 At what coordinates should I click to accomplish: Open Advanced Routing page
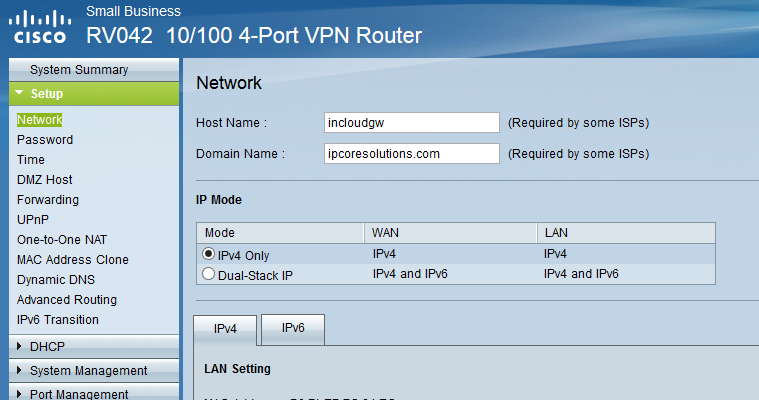pos(67,300)
